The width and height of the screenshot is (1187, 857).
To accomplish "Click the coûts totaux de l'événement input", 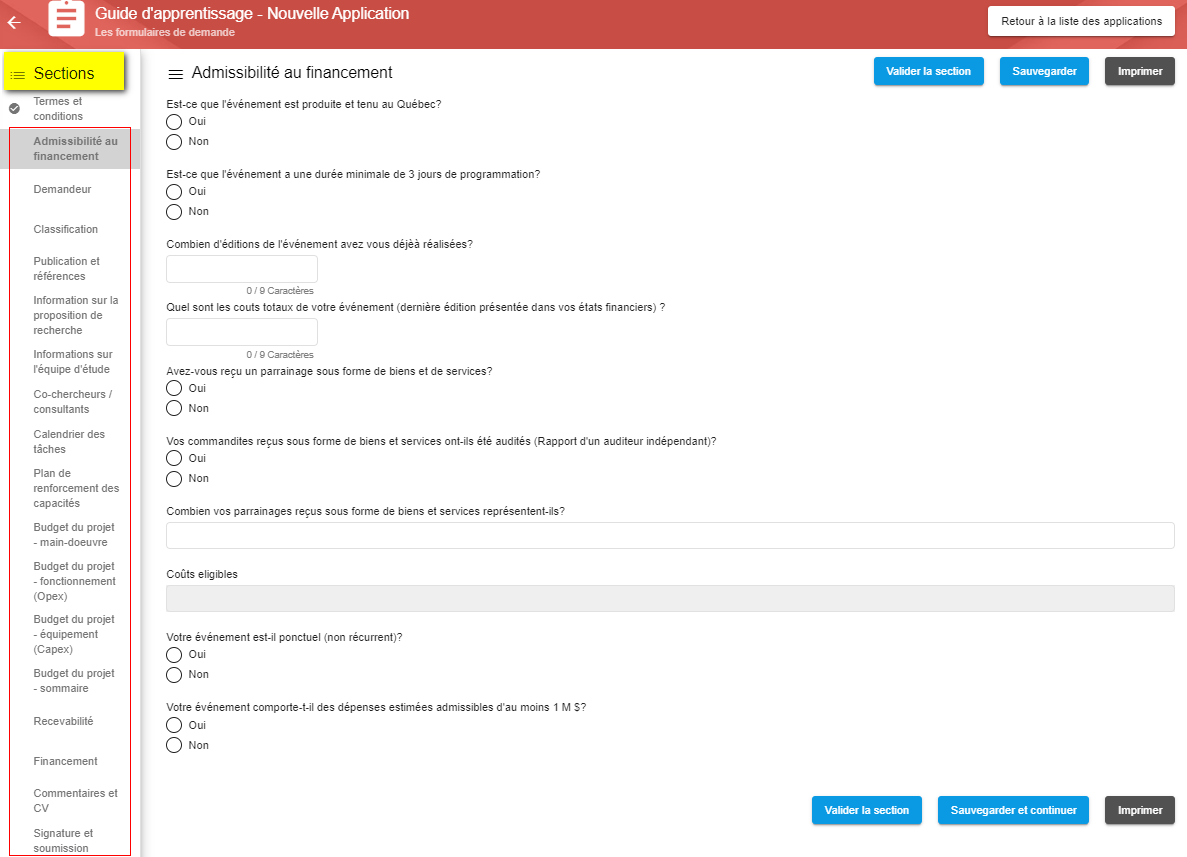I will 241,332.
